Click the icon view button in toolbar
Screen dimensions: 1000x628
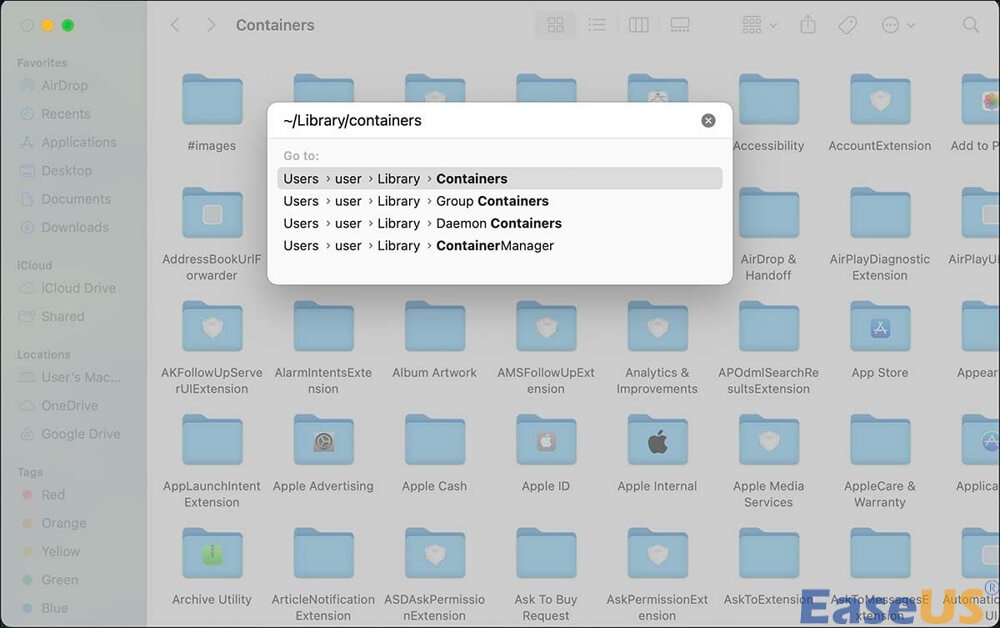coord(555,25)
